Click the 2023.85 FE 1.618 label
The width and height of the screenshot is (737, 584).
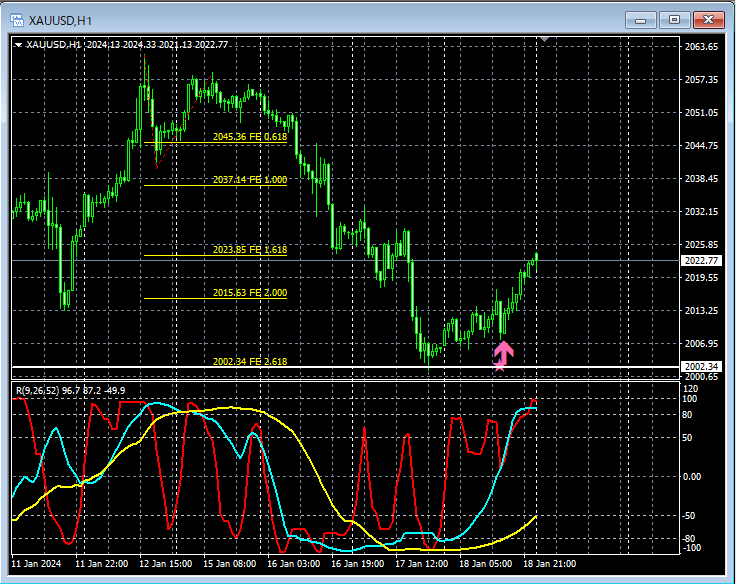(x=250, y=250)
